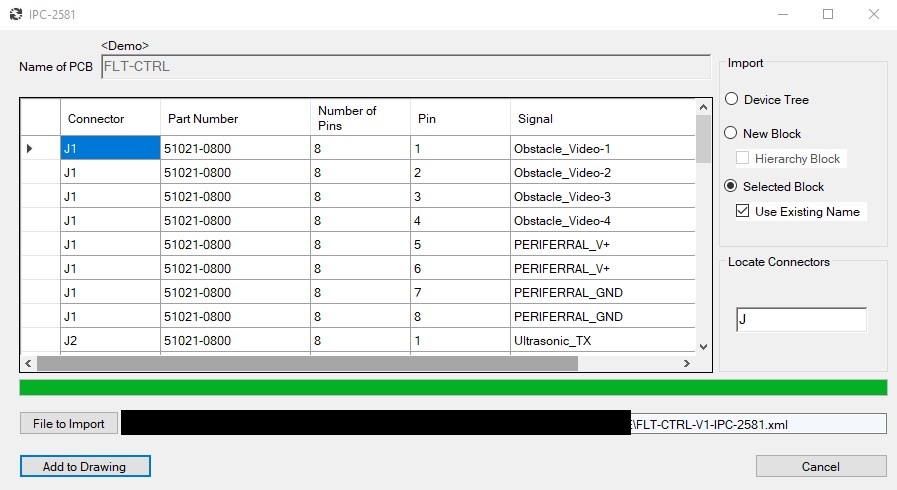Cancel the IPC-2581 import dialog
Screen dimensions: 897x490
click(820, 466)
